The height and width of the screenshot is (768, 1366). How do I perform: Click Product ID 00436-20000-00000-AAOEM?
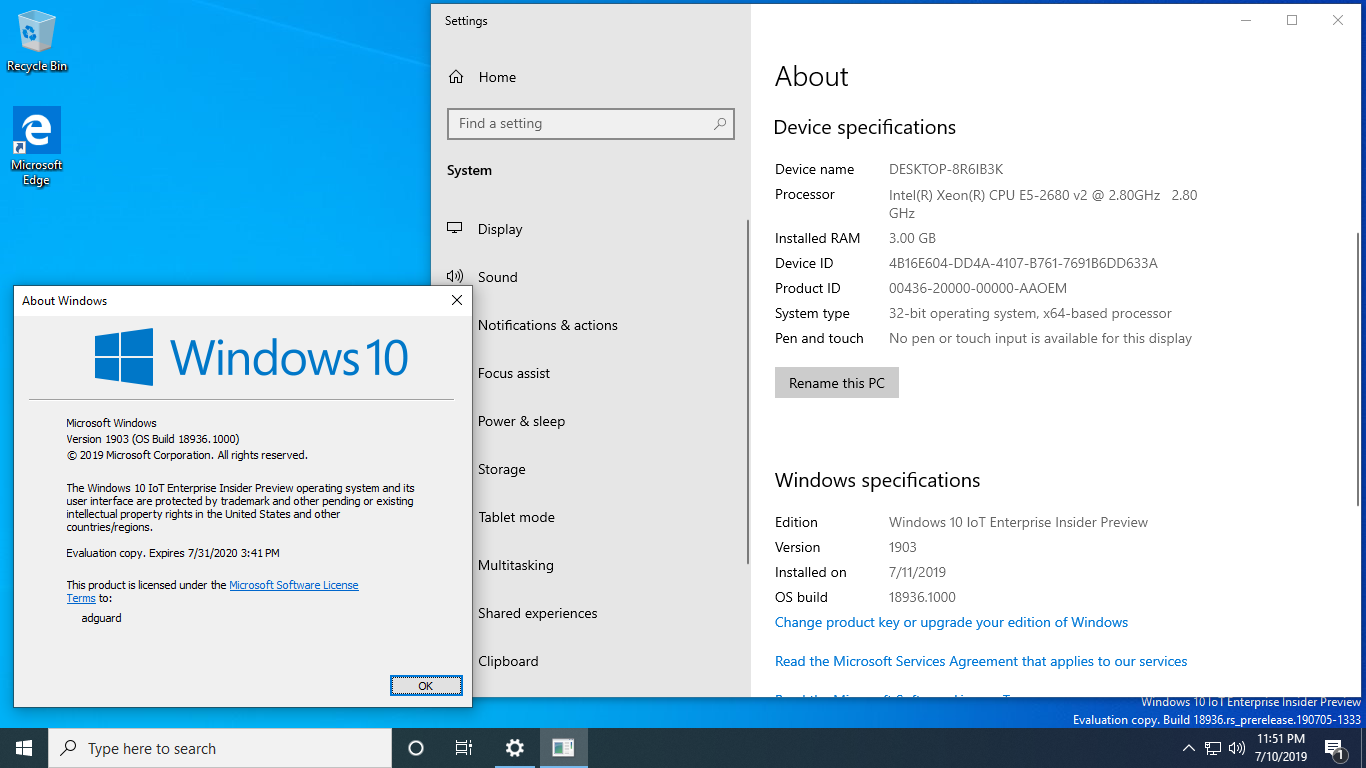click(978, 288)
